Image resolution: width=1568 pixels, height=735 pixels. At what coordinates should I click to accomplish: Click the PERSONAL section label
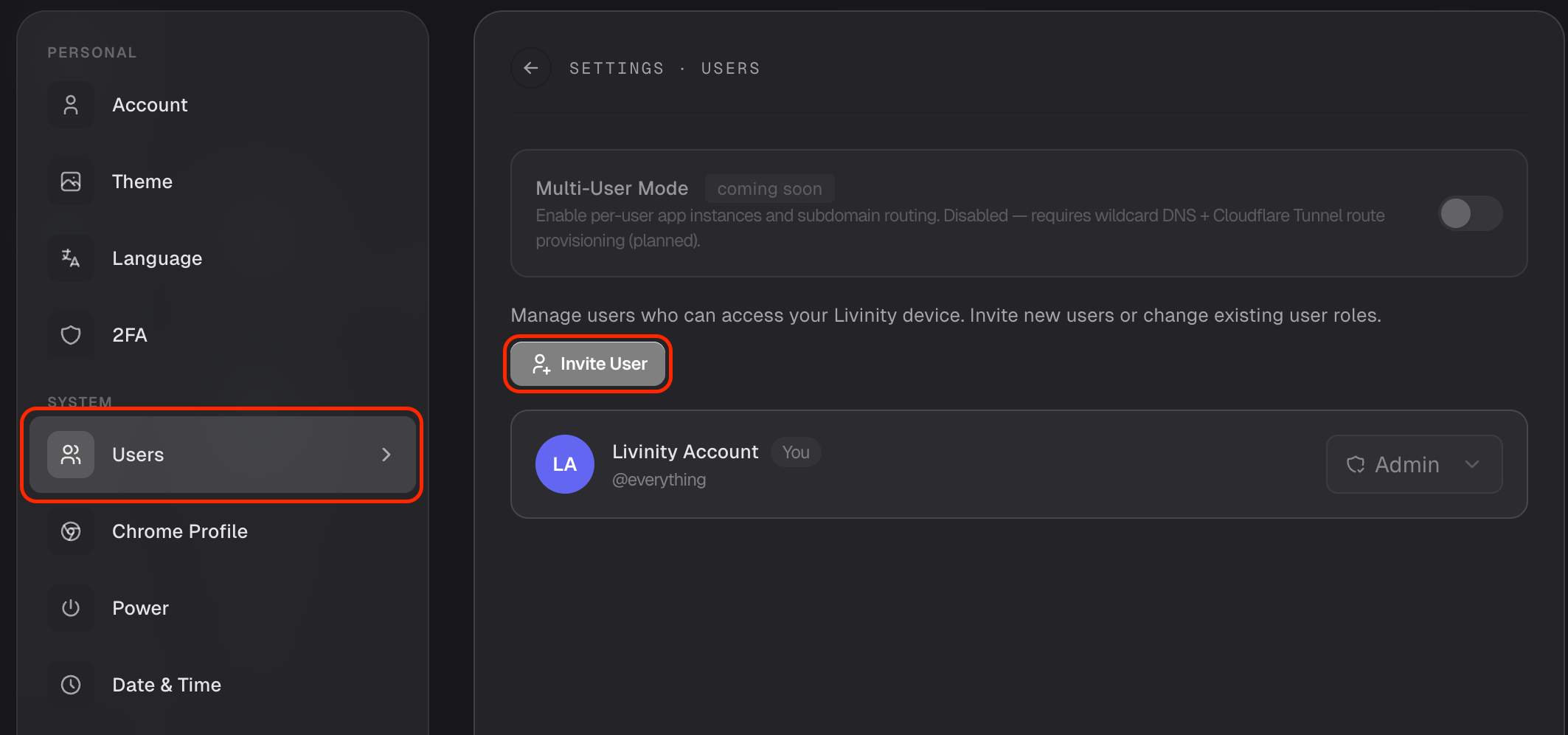[x=92, y=53]
